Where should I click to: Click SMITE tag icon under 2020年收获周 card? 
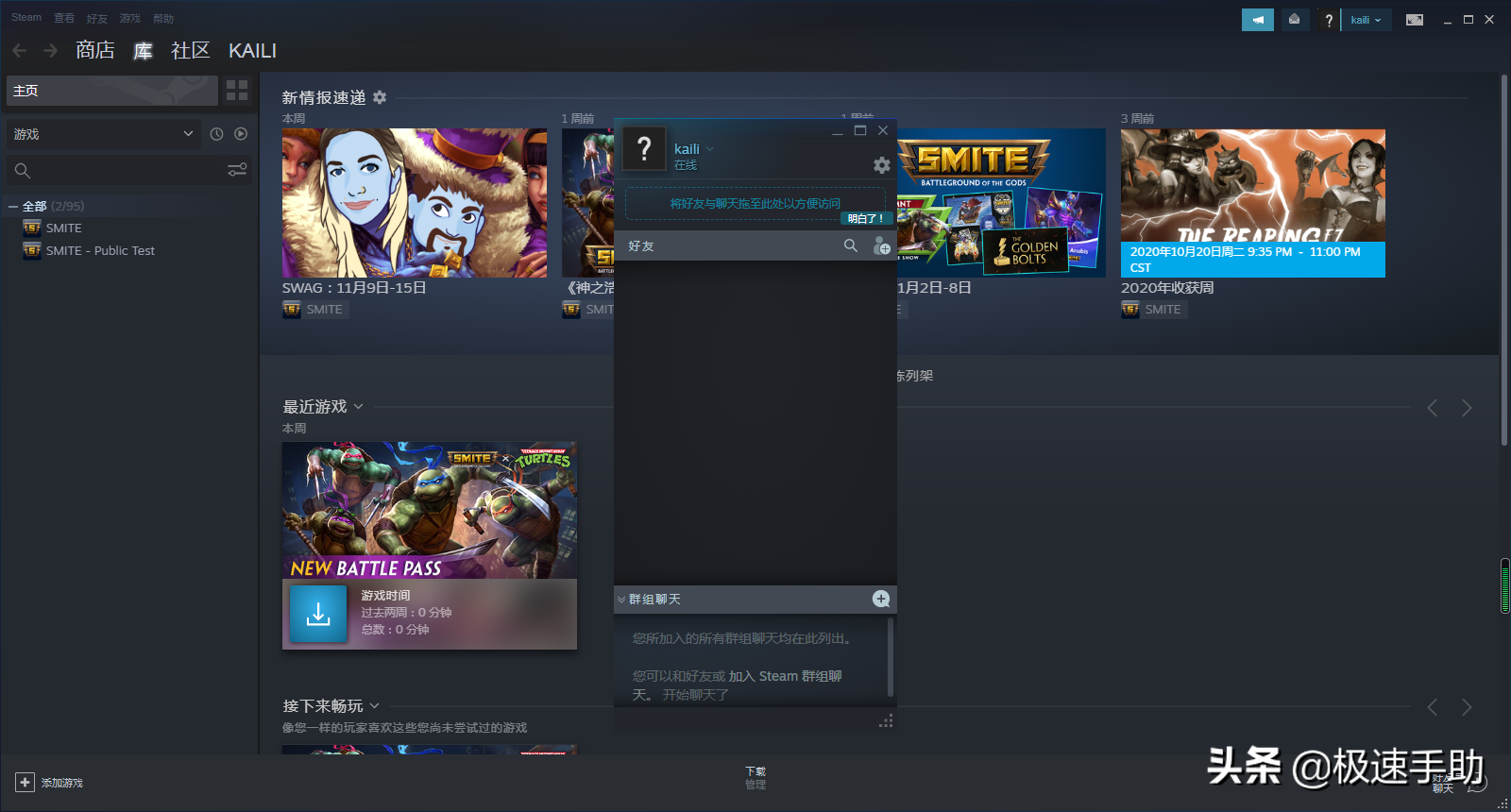(1130, 309)
